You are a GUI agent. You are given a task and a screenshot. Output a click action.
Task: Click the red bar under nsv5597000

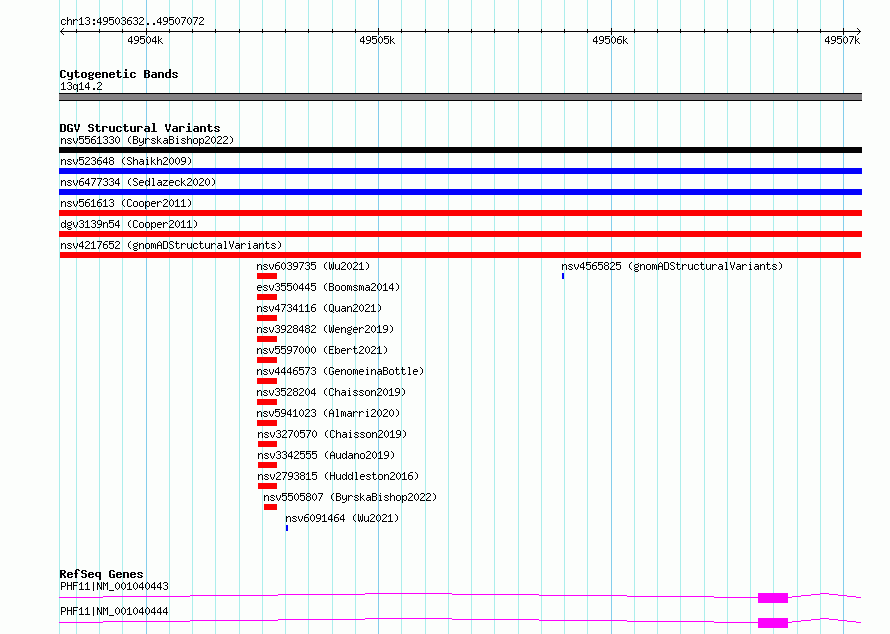click(267, 360)
